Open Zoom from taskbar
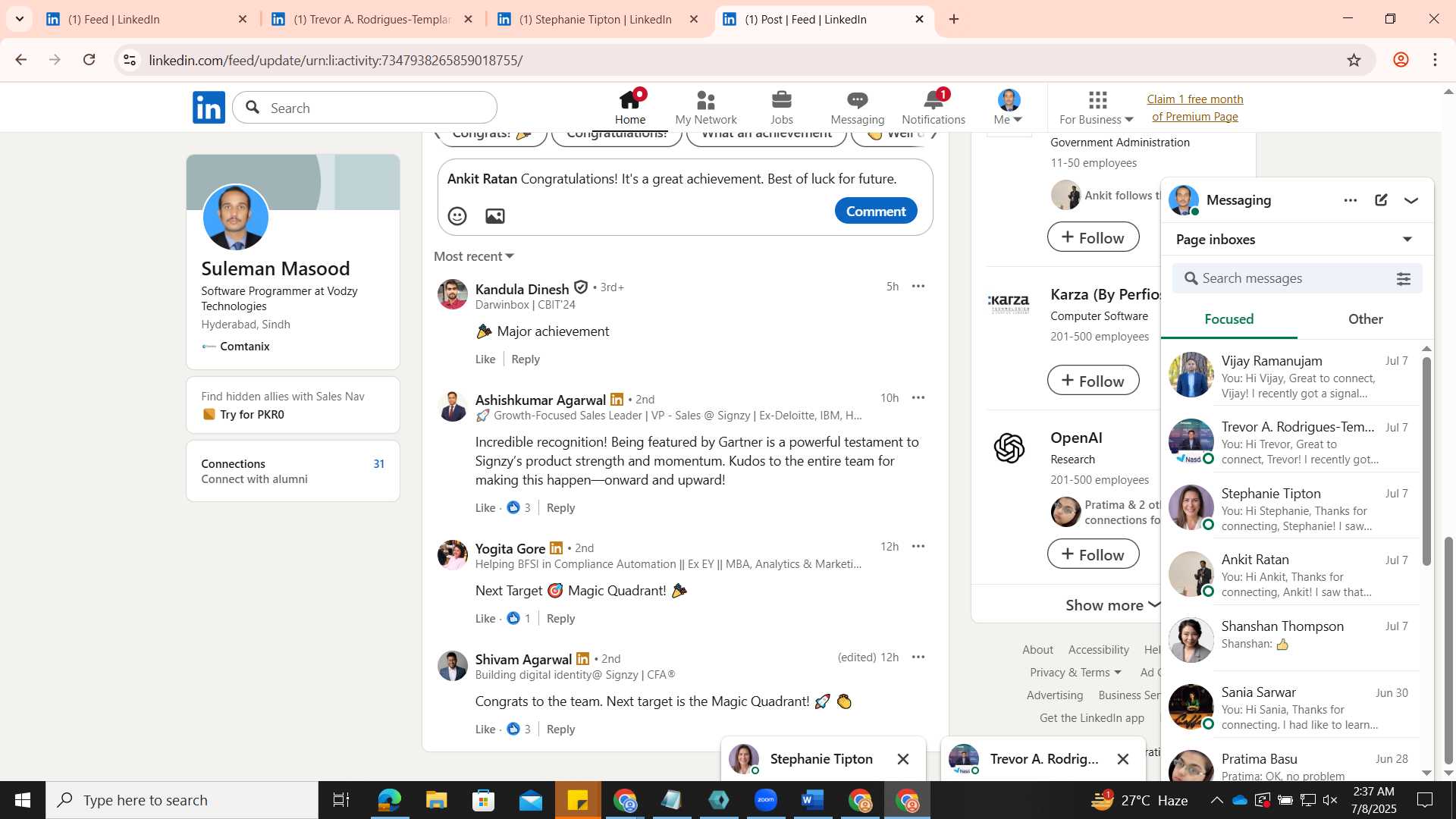Screen dimensions: 1456x819 [765, 800]
